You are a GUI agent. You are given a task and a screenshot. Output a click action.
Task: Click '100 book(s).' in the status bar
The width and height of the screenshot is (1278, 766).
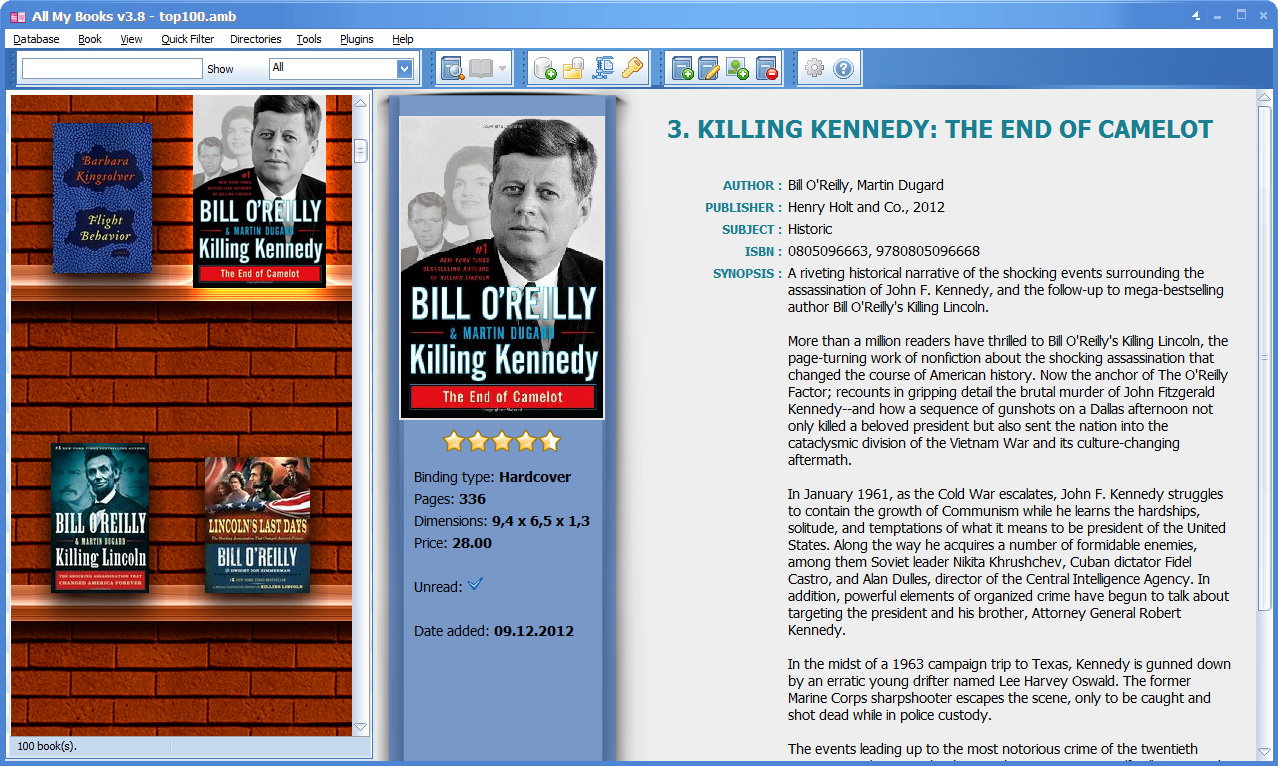click(47, 746)
